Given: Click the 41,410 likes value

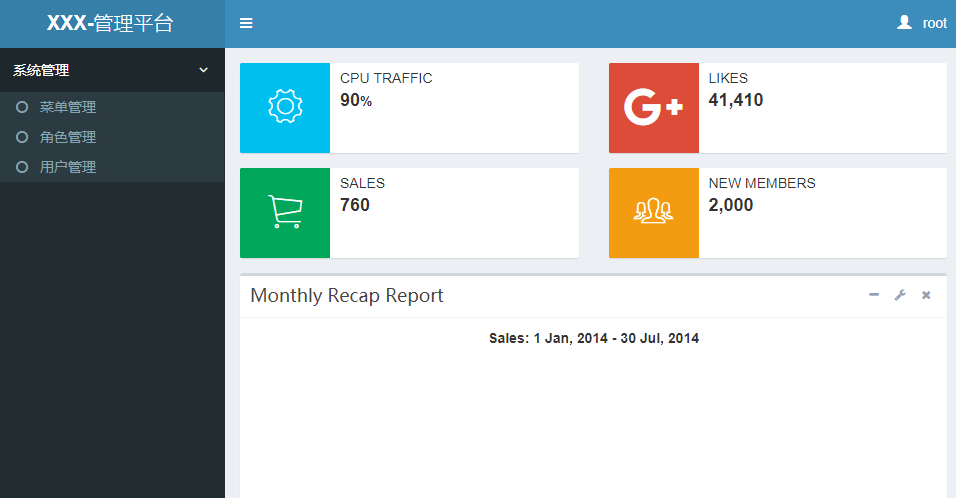Looking at the screenshot, I should 736,100.
